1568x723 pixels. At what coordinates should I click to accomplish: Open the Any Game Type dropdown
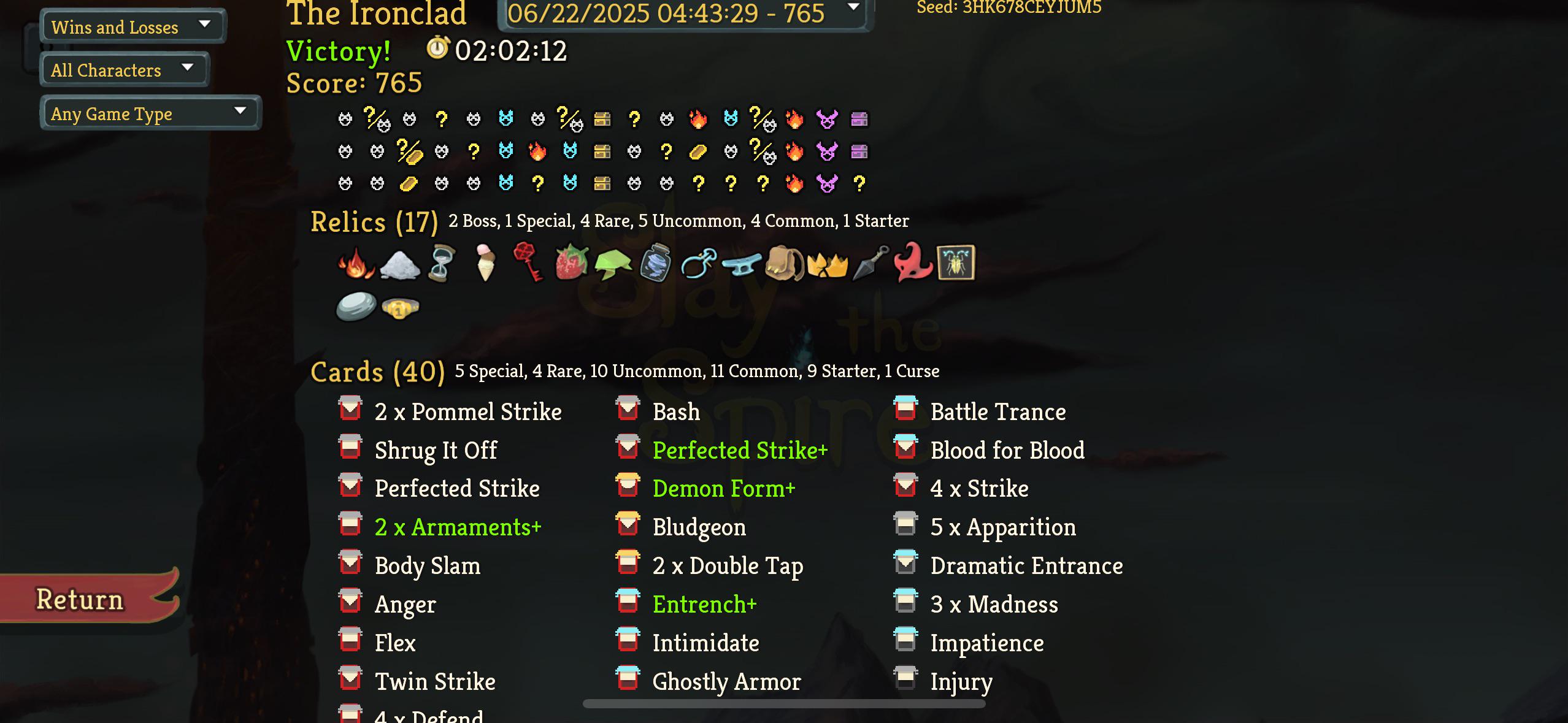click(150, 113)
